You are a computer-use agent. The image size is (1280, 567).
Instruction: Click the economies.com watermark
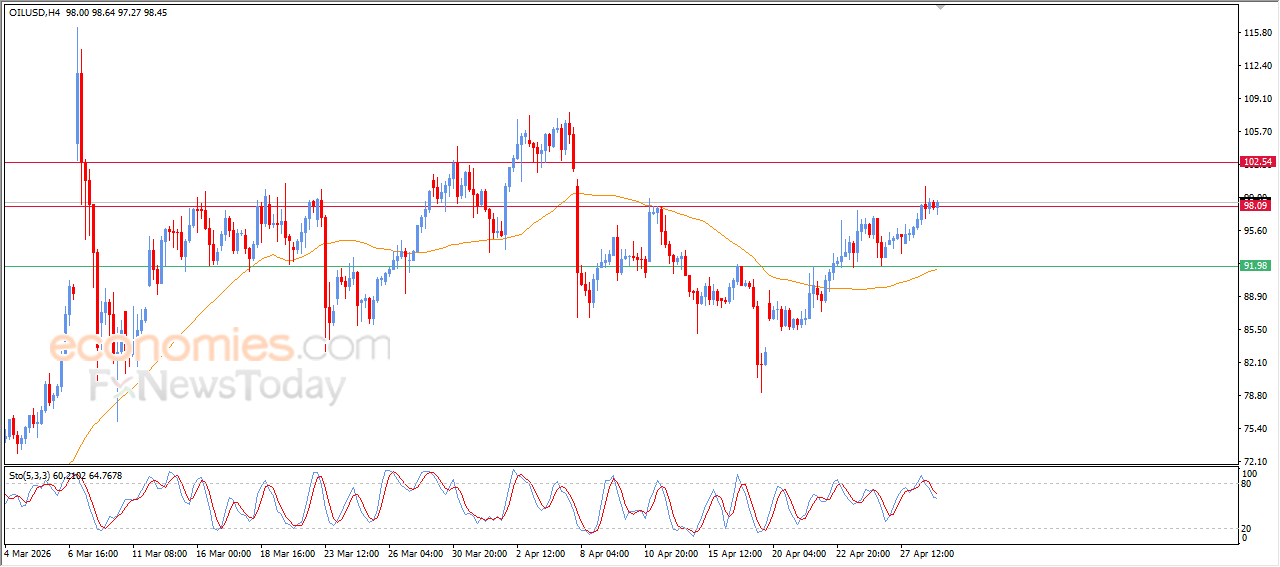(x=220, y=346)
